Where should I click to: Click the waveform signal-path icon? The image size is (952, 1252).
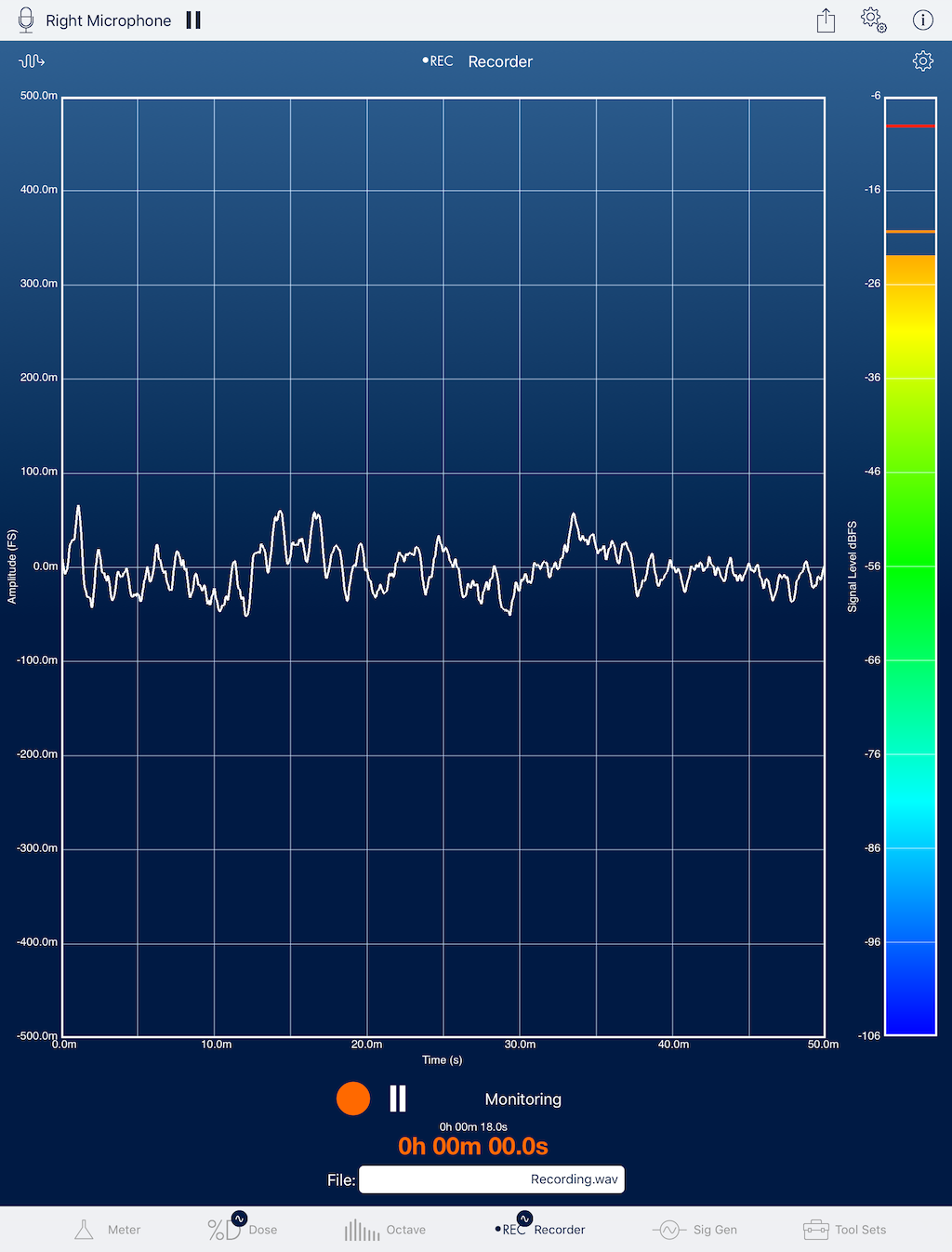pyautogui.click(x=32, y=61)
